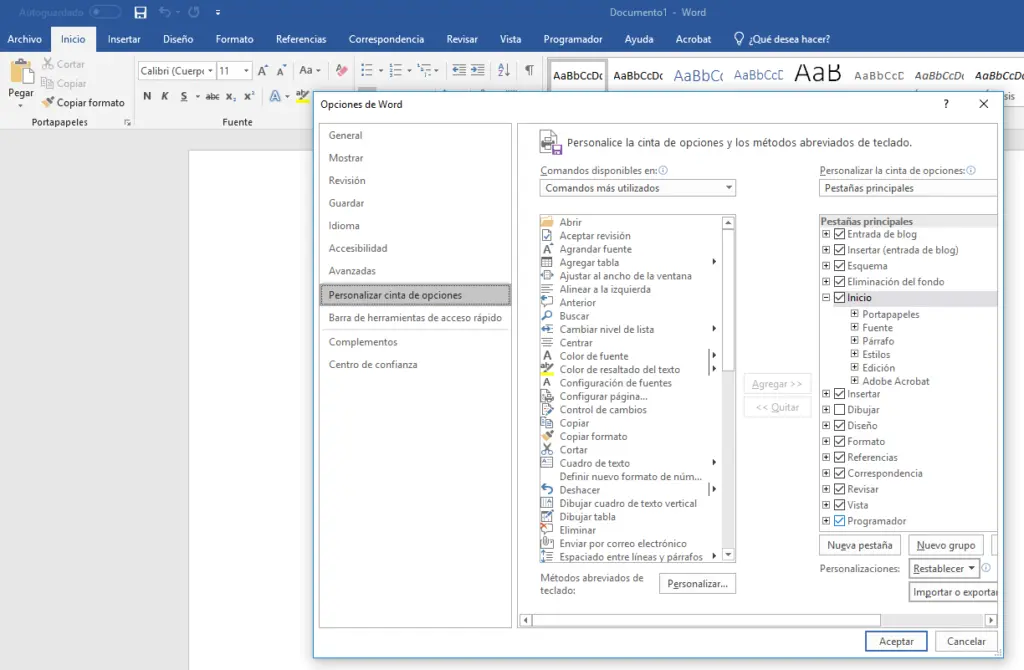Image resolution: width=1024 pixels, height=670 pixels.
Task: Uncheck Eliminación del fondo checkbox
Action: click(840, 281)
